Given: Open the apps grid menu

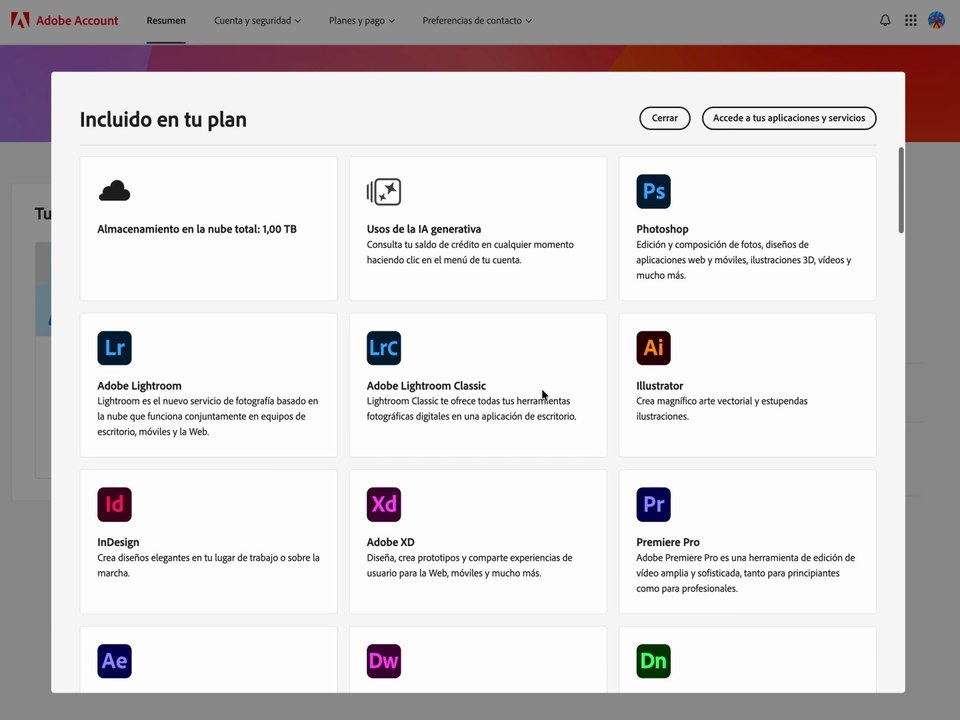Looking at the screenshot, I should (x=910, y=20).
